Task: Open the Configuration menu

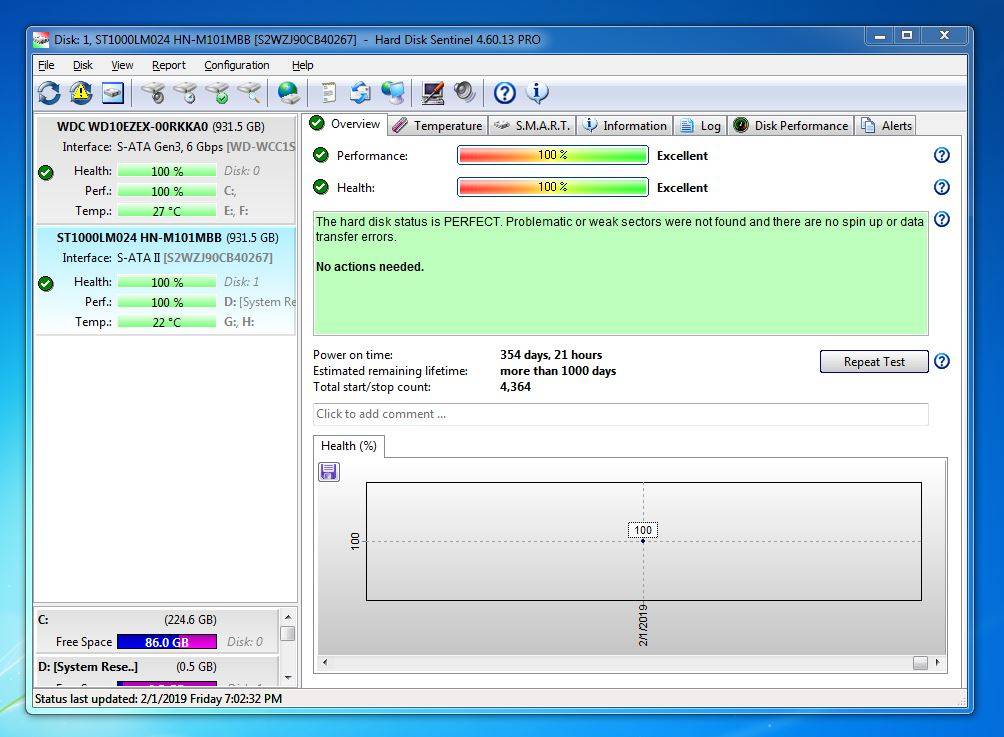Action: coord(236,65)
